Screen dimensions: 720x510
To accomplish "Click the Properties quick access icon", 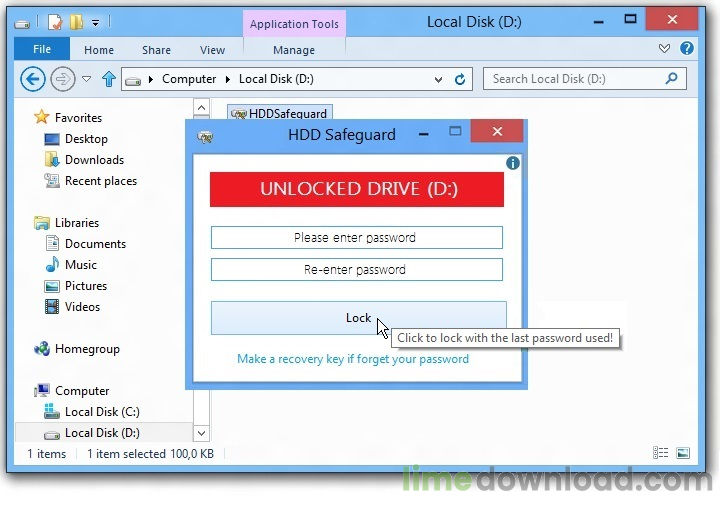I will pyautogui.click(x=55, y=22).
